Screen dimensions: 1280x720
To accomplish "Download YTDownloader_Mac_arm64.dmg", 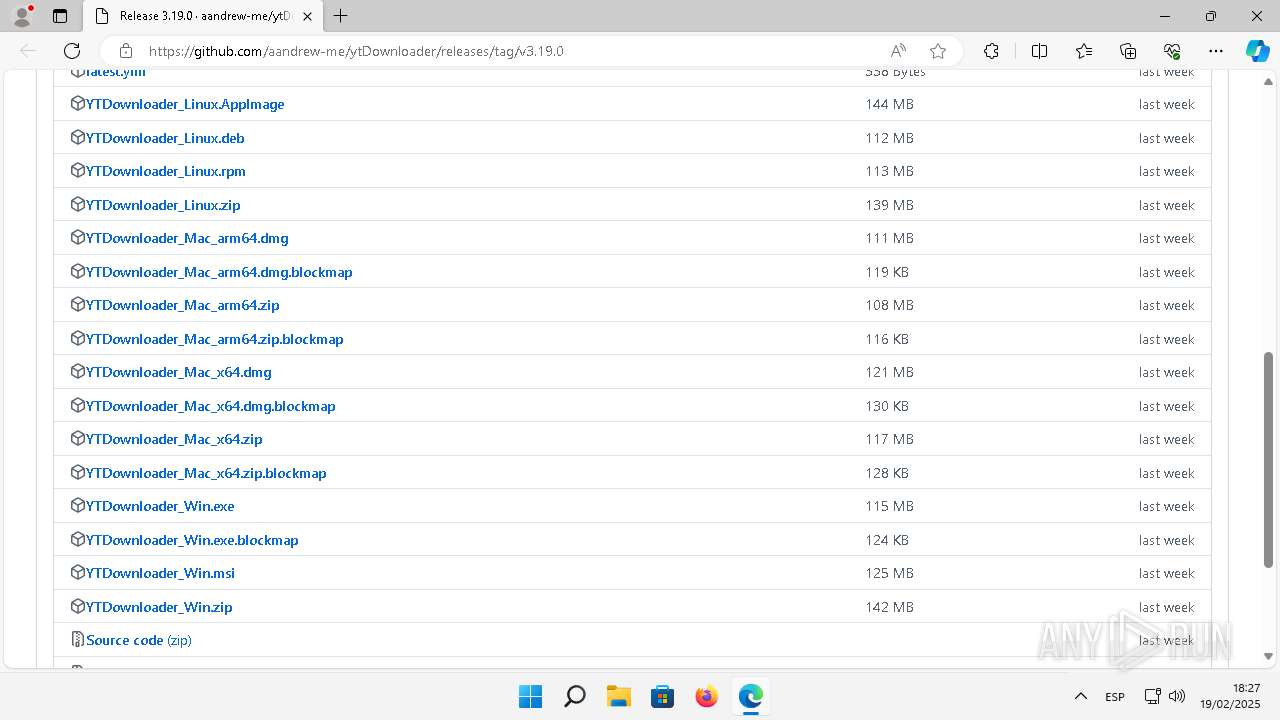I will pyautogui.click(x=187, y=238).
